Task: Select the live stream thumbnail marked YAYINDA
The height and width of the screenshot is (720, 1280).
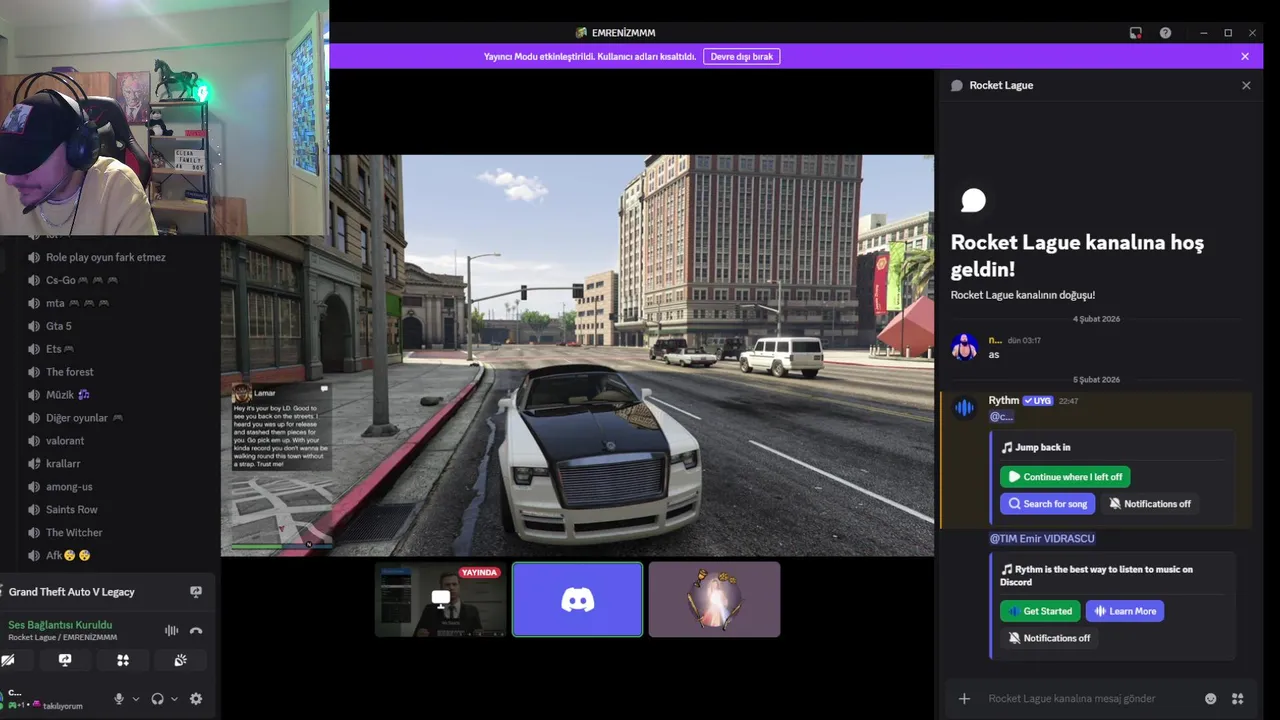Action: point(440,600)
